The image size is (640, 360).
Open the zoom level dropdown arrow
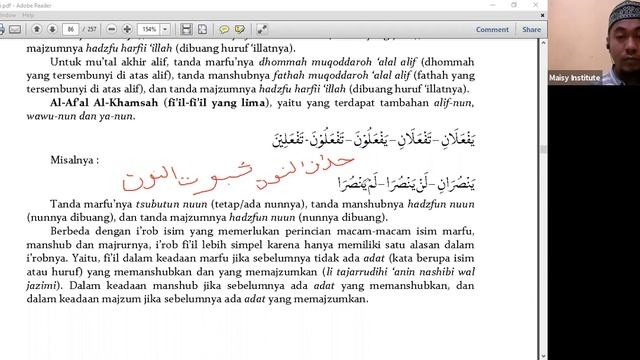click(165, 29)
